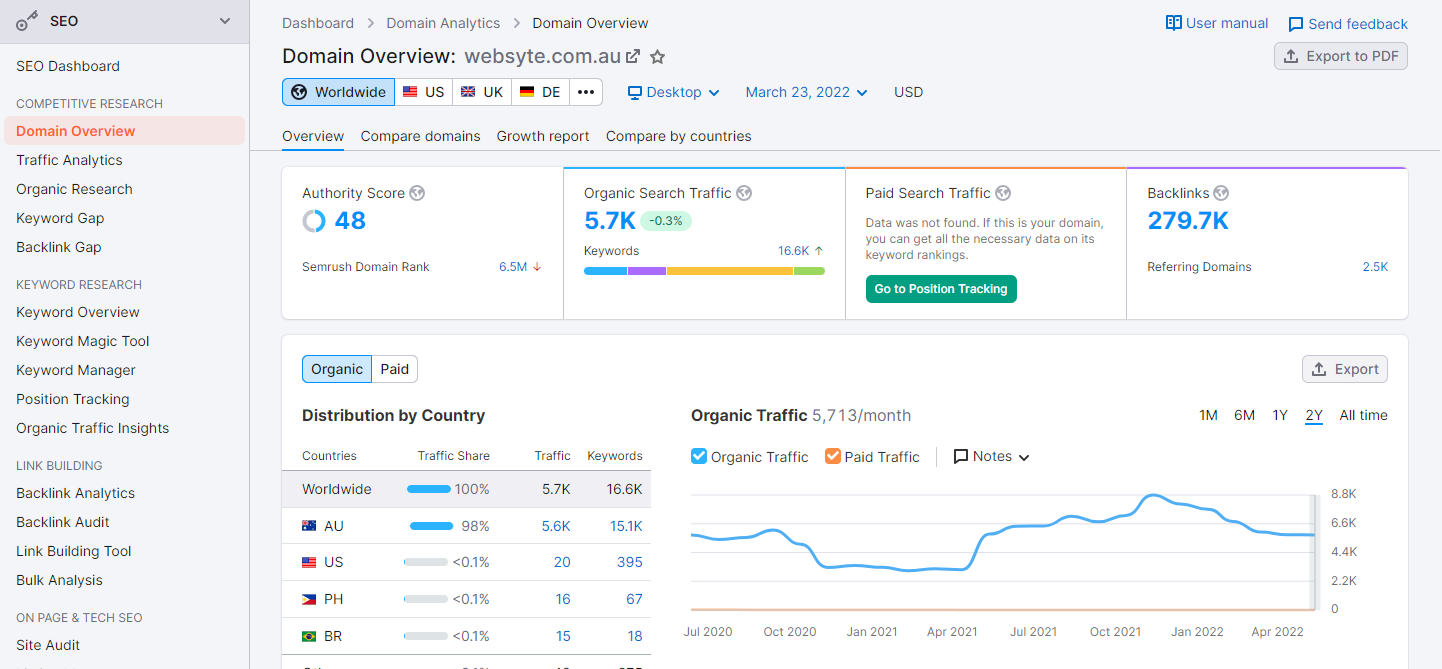1442x669 pixels.
Task: Click the Keywords distribution color bar
Action: coord(704,271)
